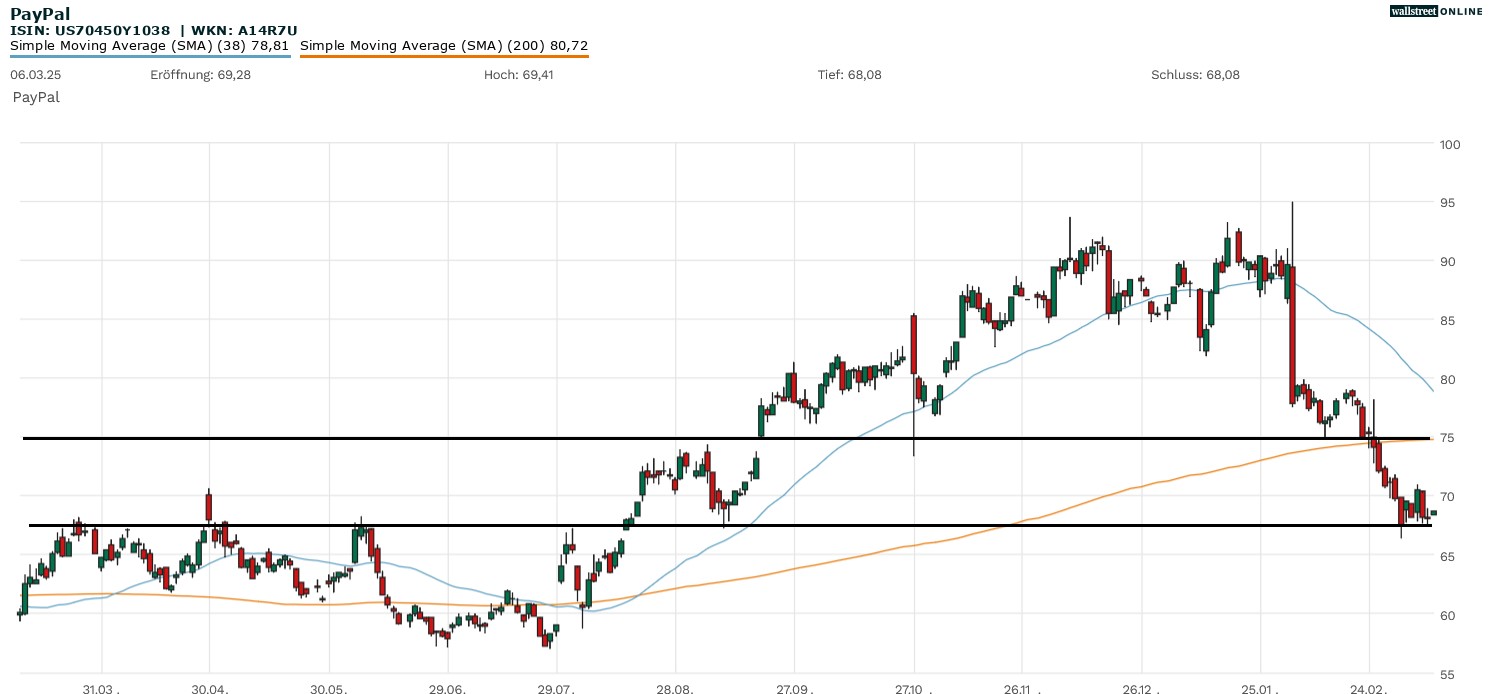Click the SMA (200) 80,72 legend
Screen dimensions: 1490x694
coord(444,45)
